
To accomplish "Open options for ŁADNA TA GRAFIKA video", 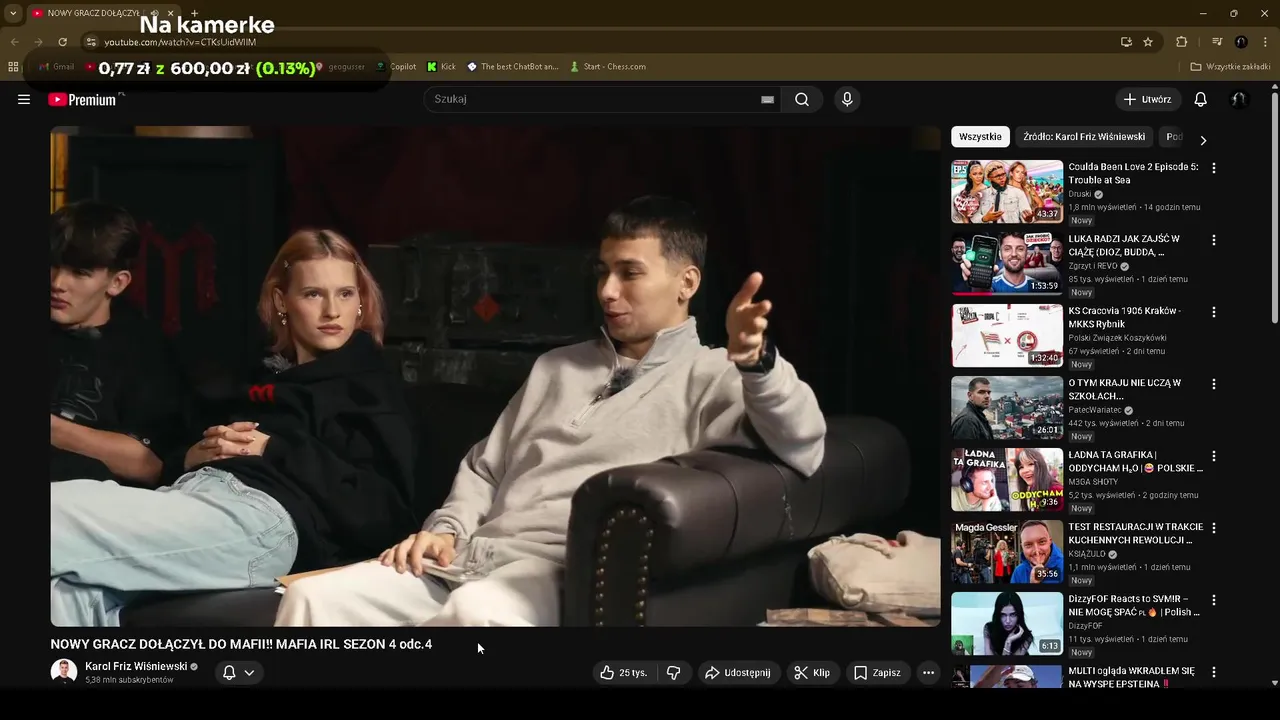I will pyautogui.click(x=1214, y=456).
